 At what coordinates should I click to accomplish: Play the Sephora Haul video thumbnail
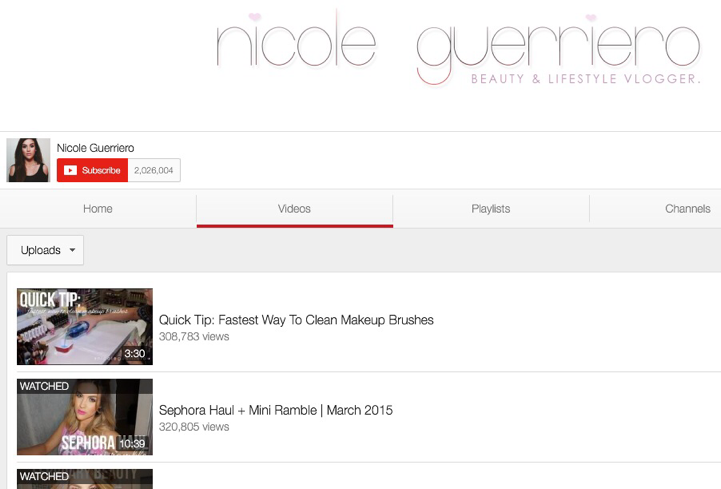pos(85,417)
